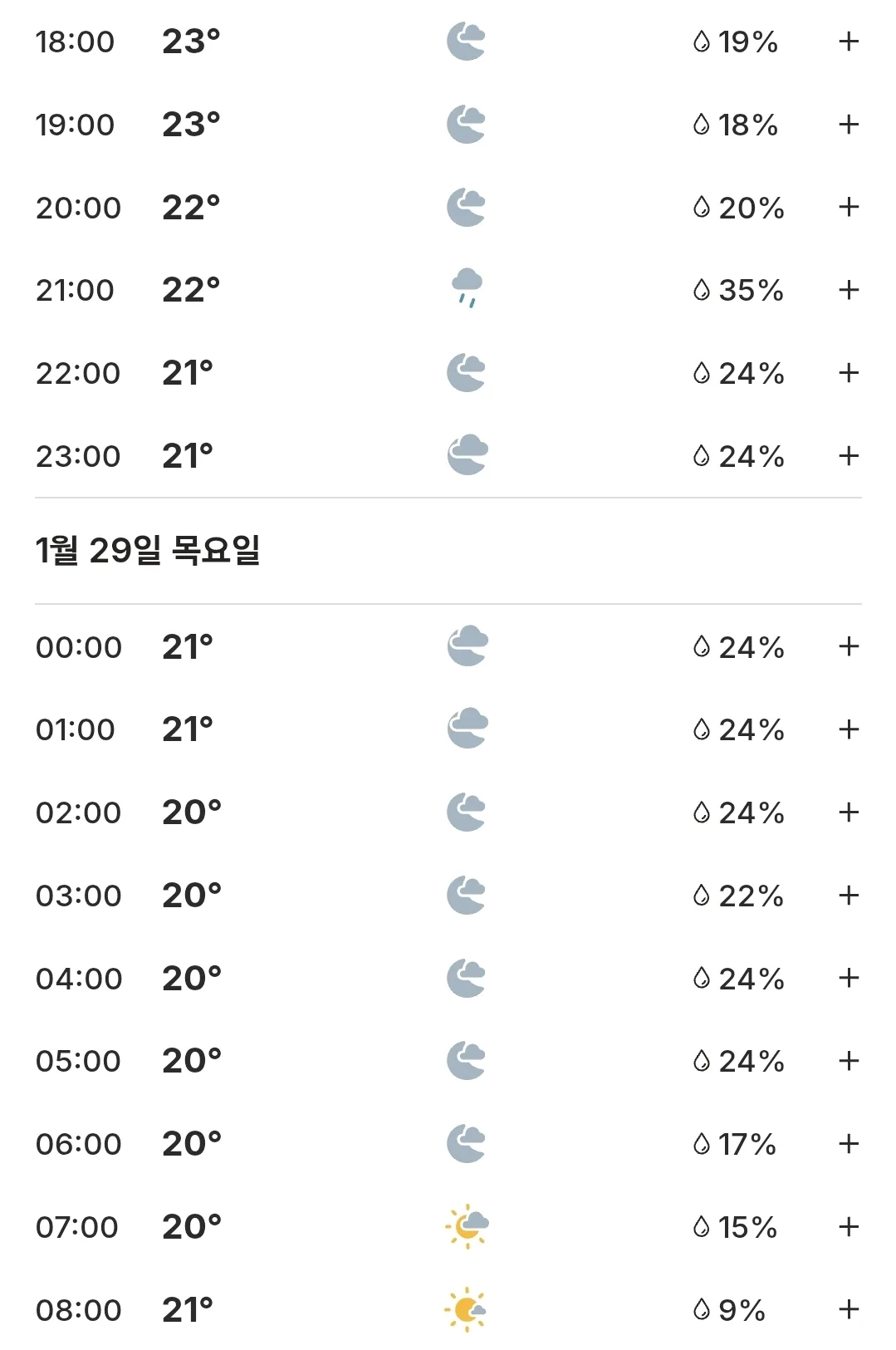Click the cloud icon at 00:00
Screen dimensions: 896x1350
(x=468, y=646)
